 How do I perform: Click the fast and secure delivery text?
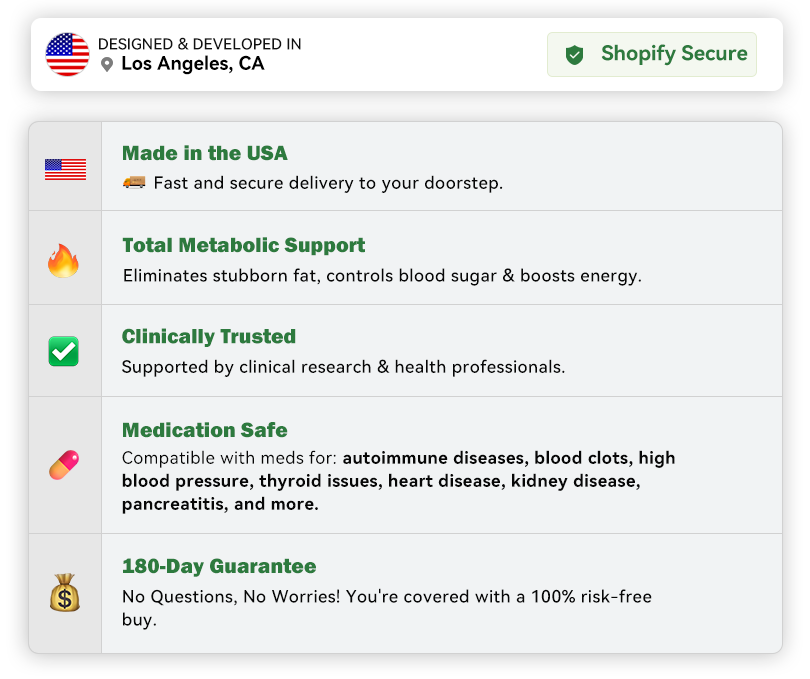point(327,183)
